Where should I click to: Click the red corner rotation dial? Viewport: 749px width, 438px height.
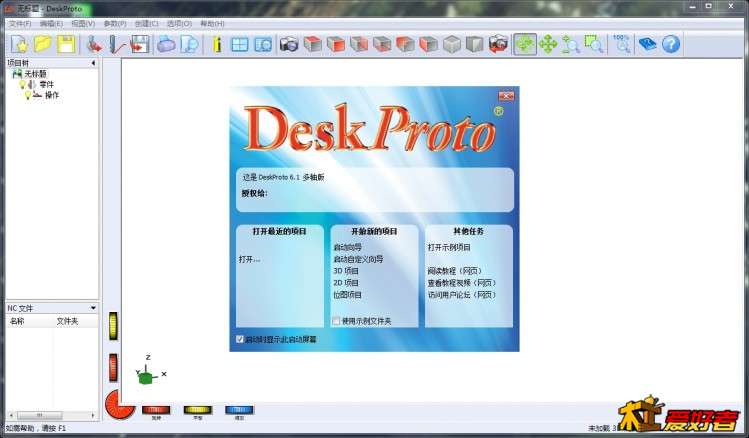coord(117,405)
